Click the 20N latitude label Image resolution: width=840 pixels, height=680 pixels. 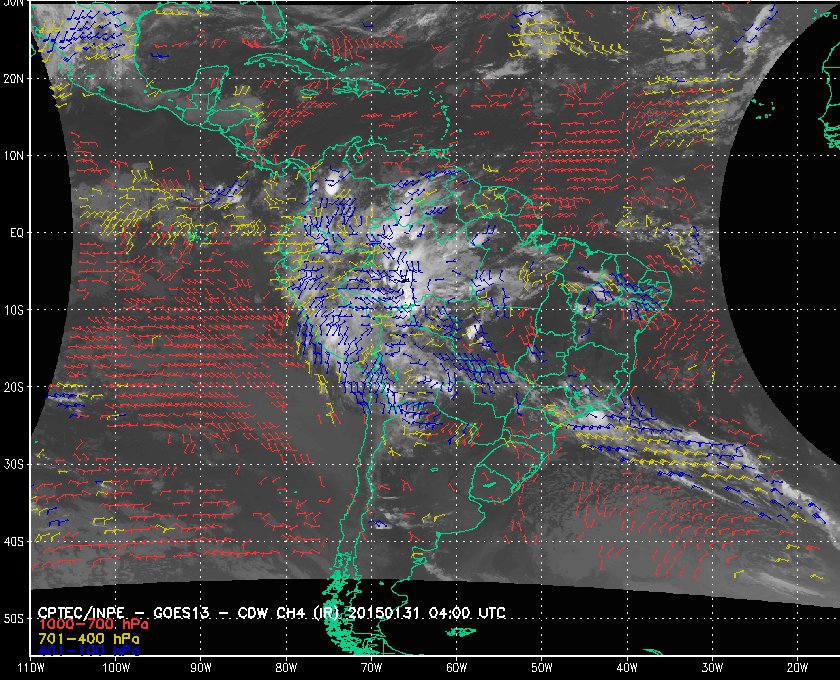14,79
